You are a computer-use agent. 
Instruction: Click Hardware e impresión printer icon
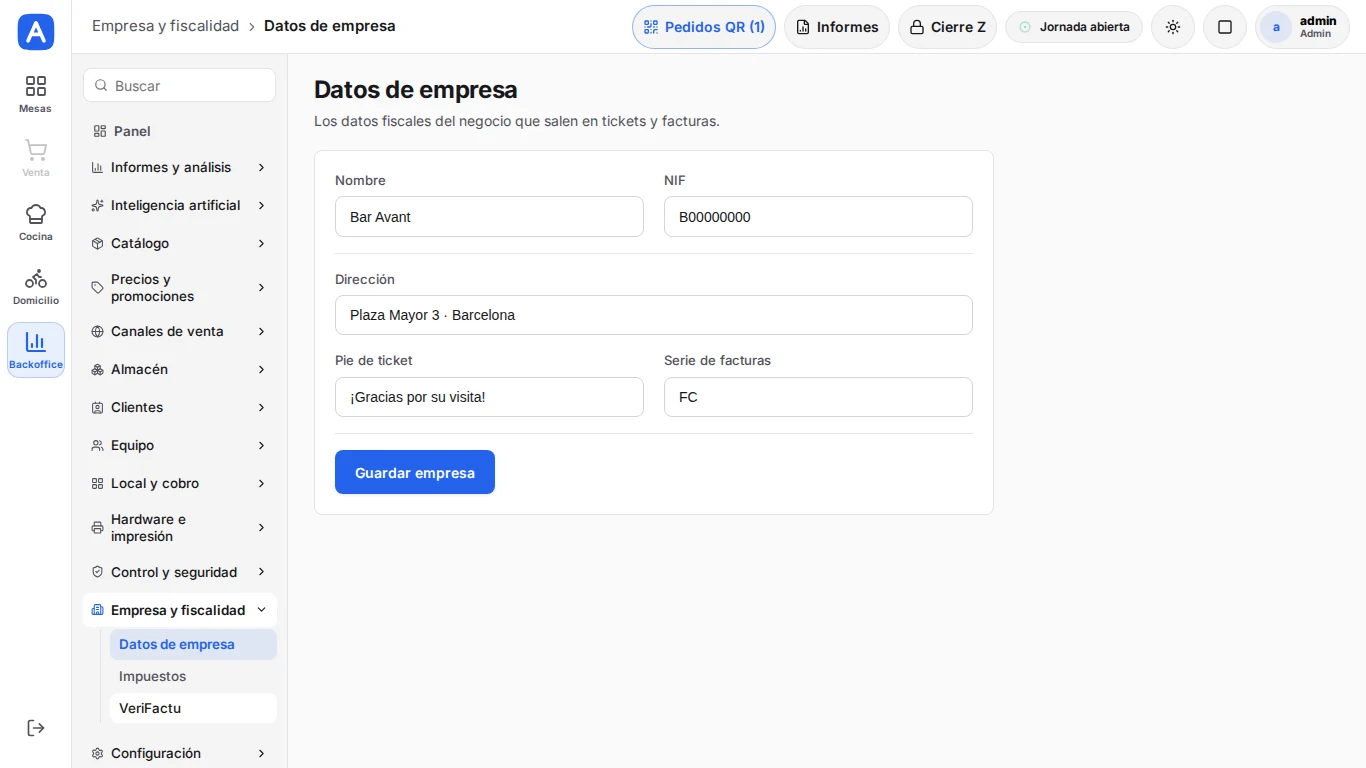coord(97,528)
